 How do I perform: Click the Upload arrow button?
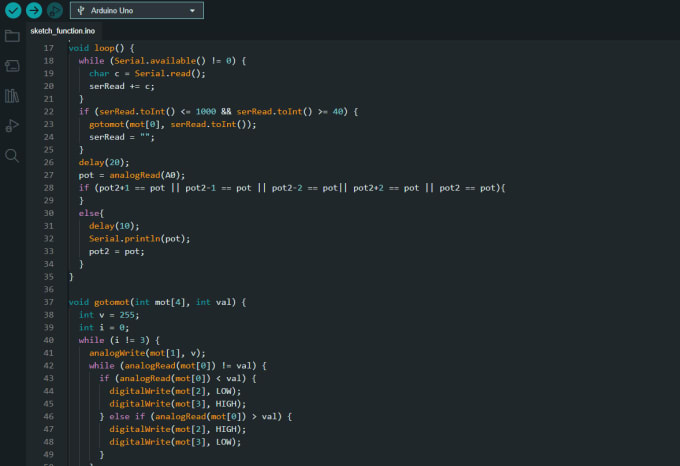pyautogui.click(x=34, y=10)
